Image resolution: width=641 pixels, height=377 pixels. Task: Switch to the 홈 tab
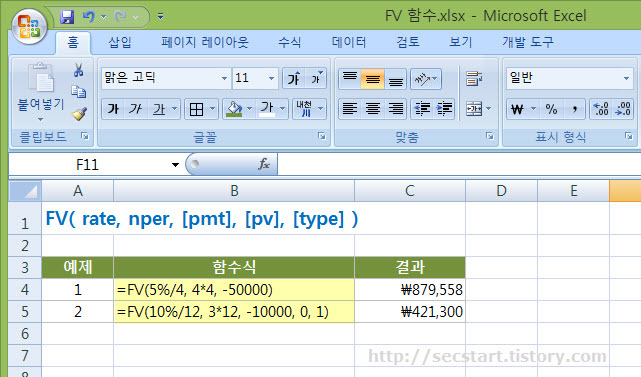point(73,42)
